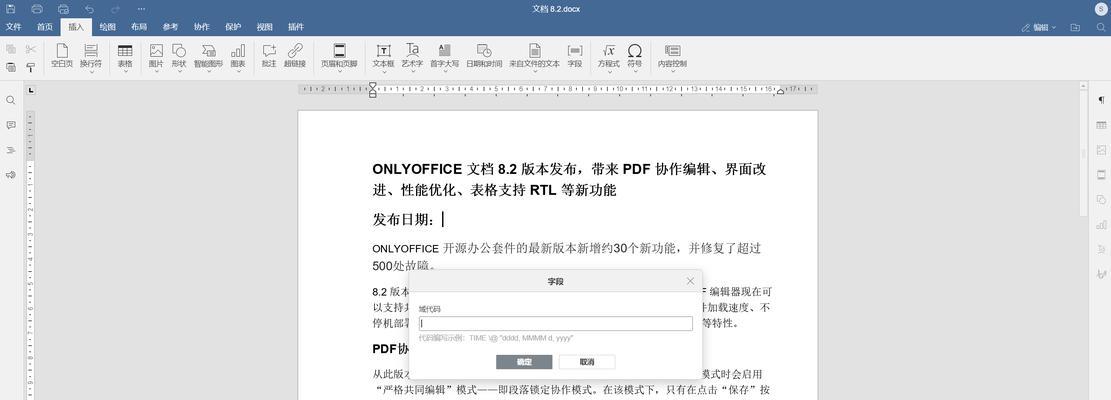Open chart settings in right sidebar
The image size is (1111, 400).
pos(1101,224)
